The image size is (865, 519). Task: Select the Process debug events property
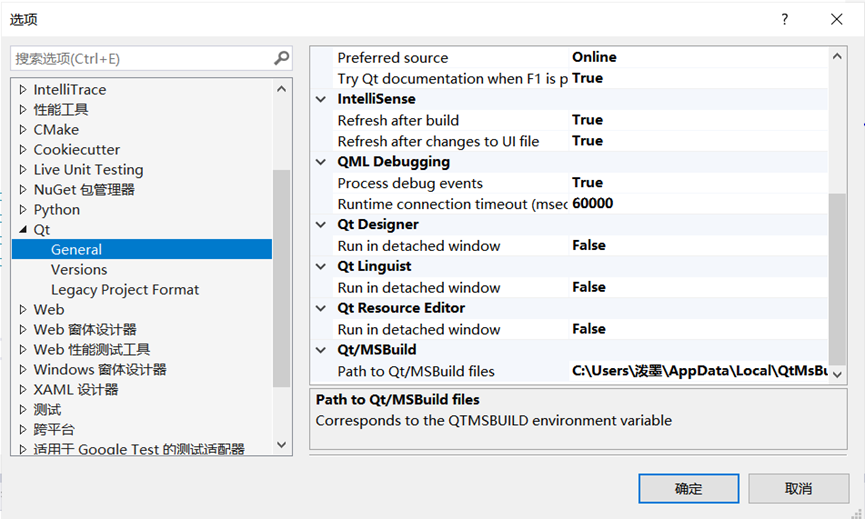pos(410,183)
